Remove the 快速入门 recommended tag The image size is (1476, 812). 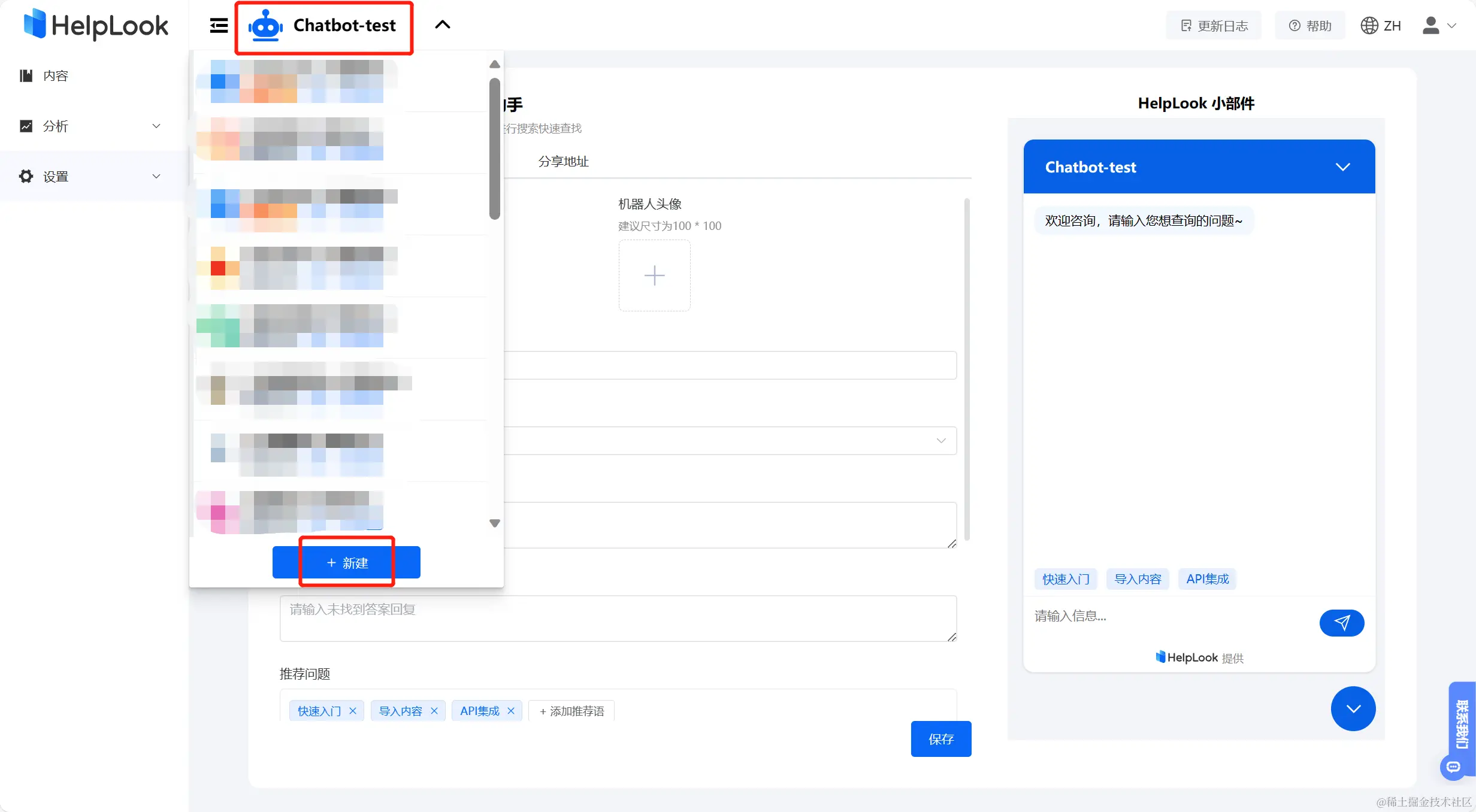tap(353, 711)
